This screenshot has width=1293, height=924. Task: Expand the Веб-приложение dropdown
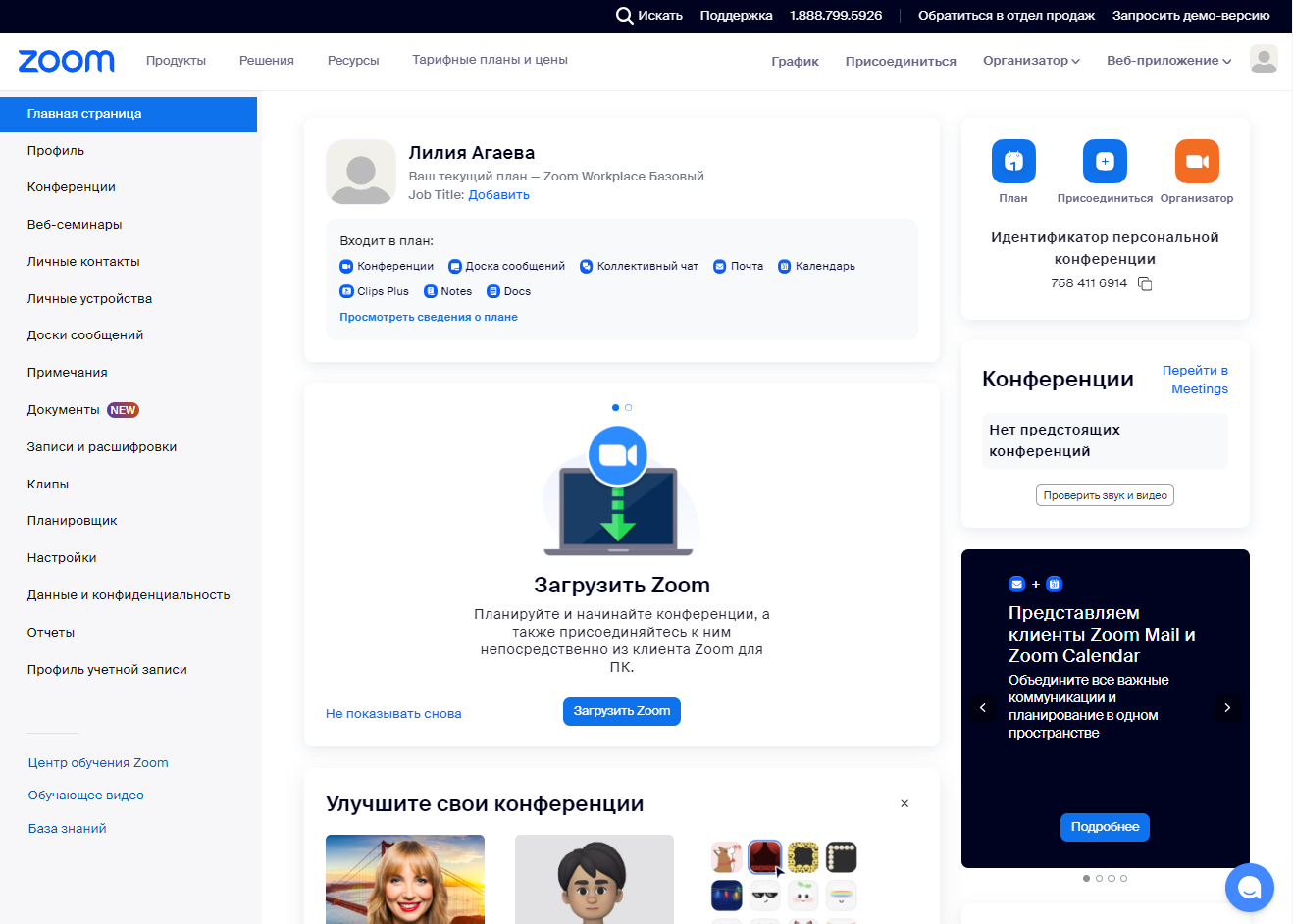(x=1168, y=60)
